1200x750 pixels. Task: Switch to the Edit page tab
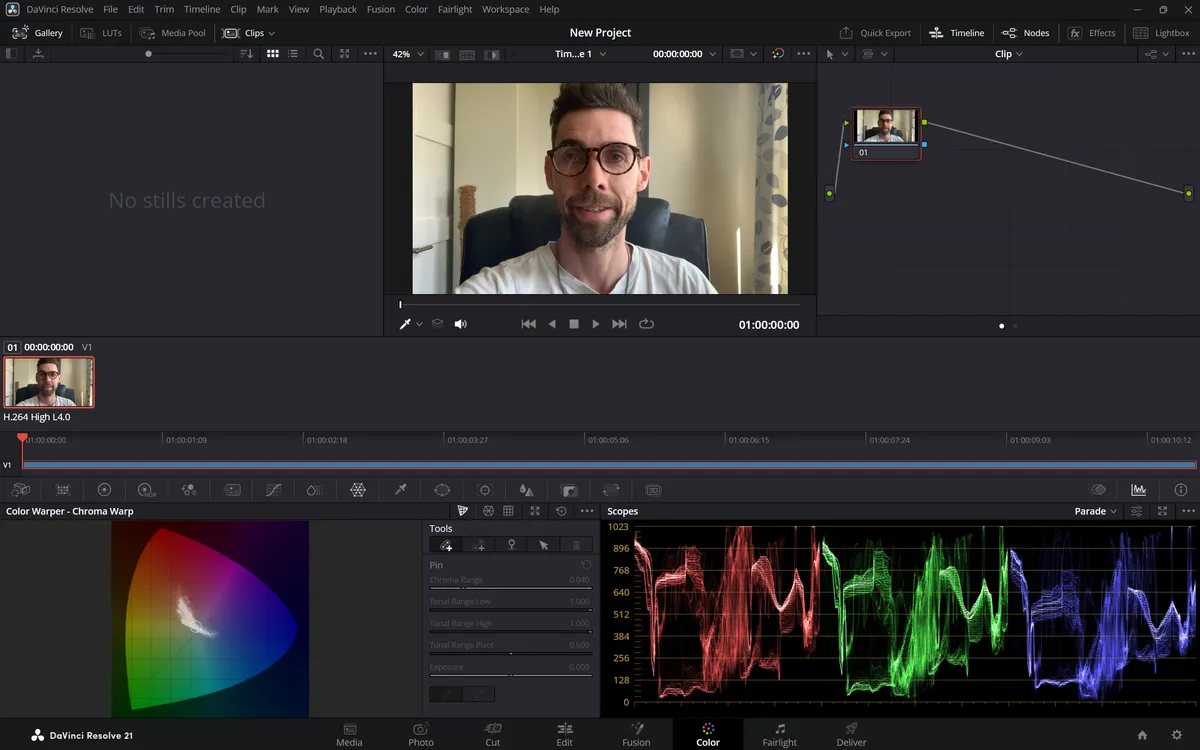pos(565,734)
